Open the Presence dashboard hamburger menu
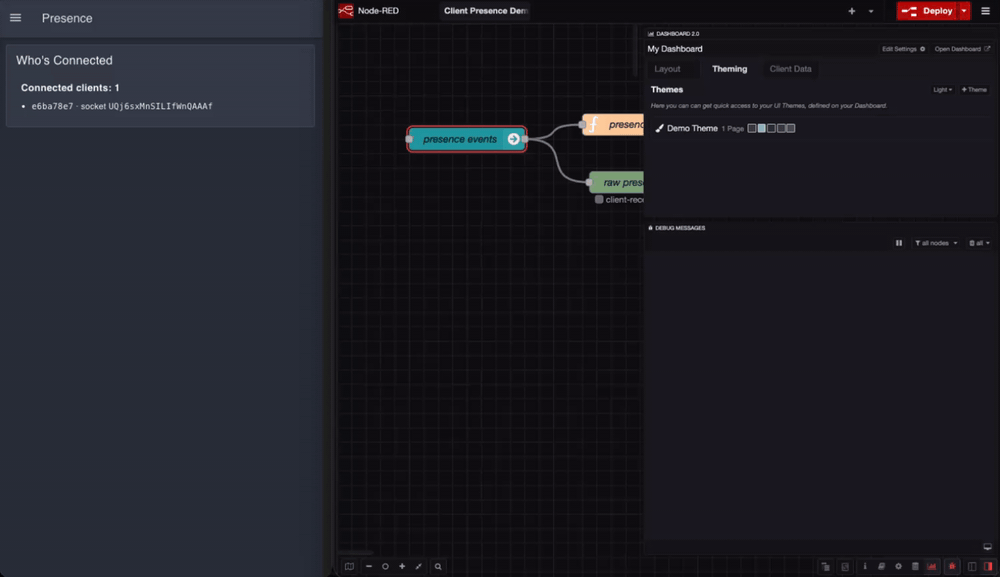This screenshot has width=1000, height=577. (x=15, y=18)
